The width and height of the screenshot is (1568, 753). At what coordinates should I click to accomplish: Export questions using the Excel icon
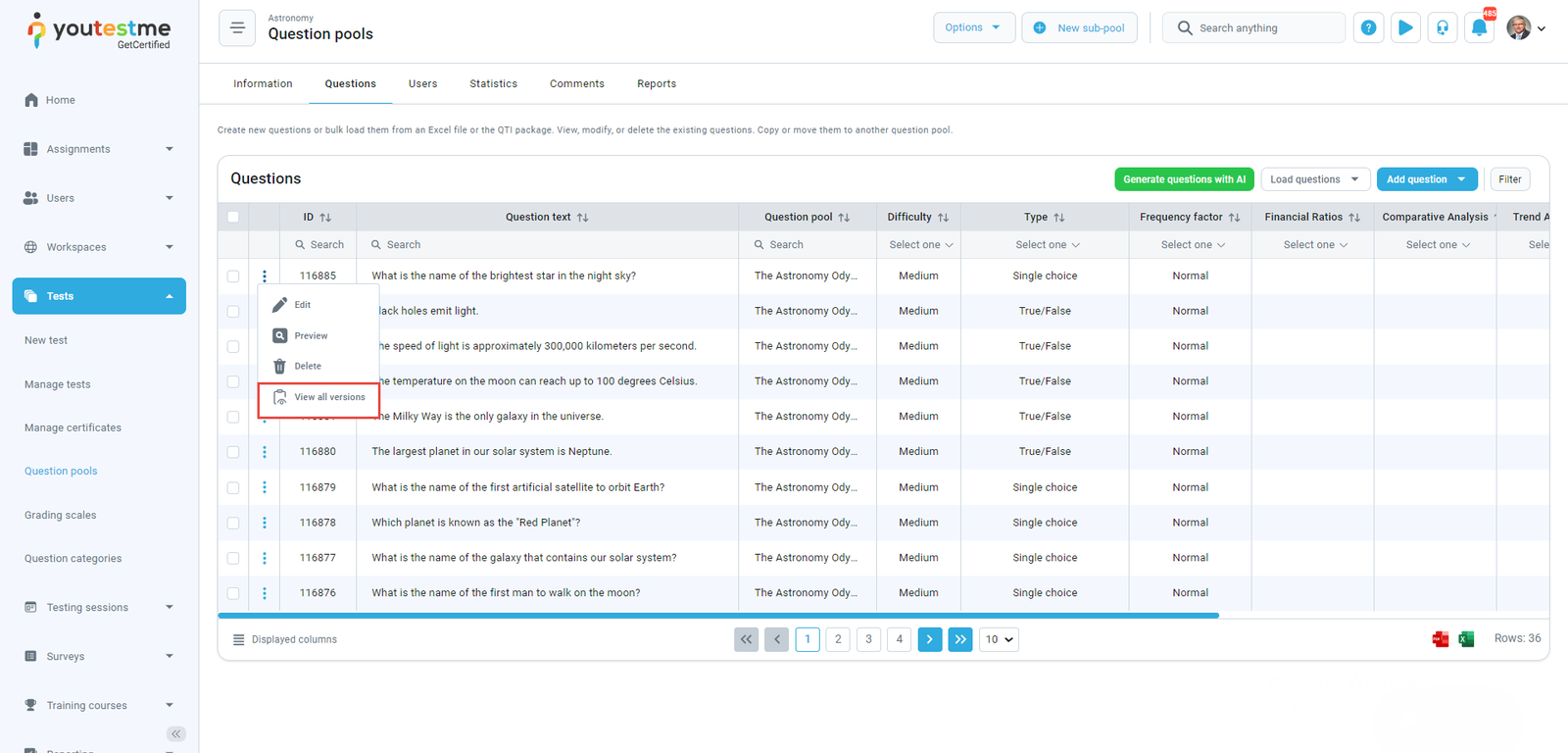[1466, 639]
